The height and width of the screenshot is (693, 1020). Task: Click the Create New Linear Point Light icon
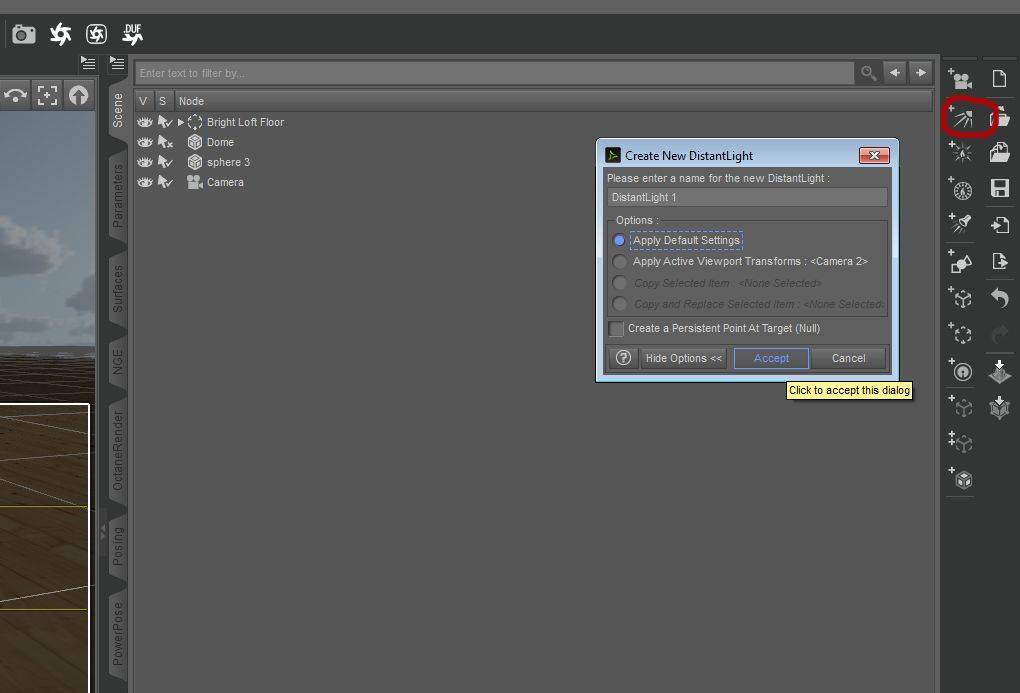coord(961,189)
